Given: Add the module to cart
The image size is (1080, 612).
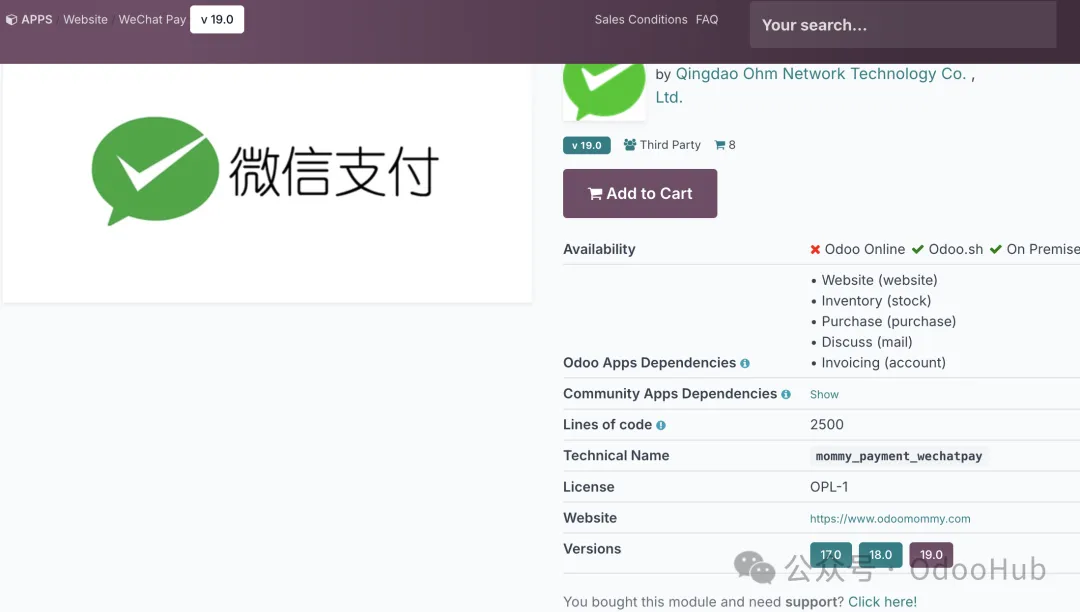Looking at the screenshot, I should [640, 193].
